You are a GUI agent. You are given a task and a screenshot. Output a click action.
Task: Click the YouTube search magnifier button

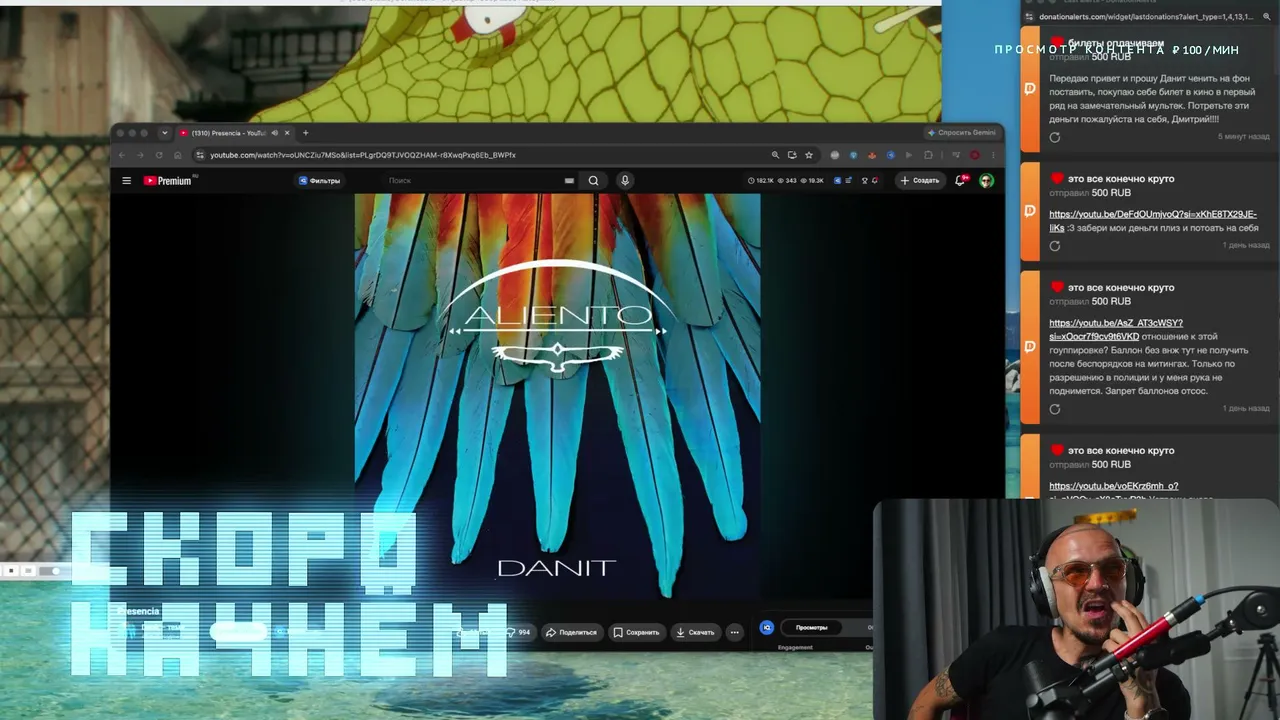(x=593, y=181)
